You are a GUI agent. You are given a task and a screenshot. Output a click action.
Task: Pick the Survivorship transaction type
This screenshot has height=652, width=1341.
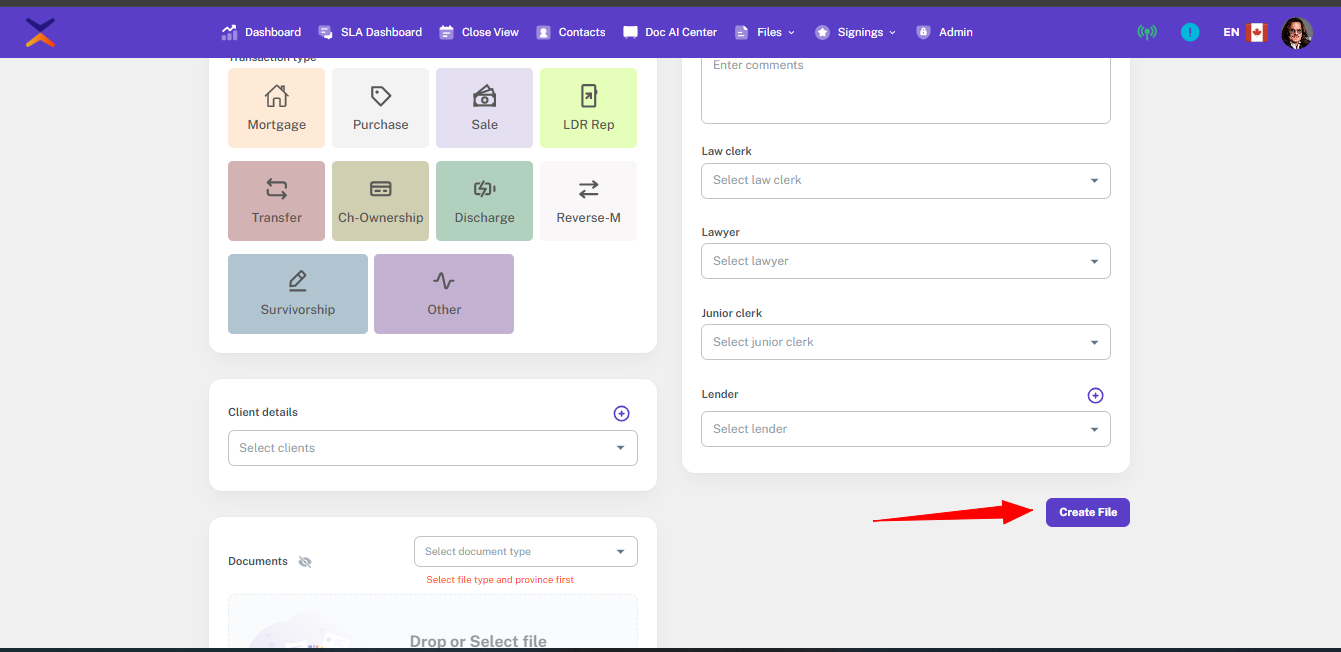[298, 294]
